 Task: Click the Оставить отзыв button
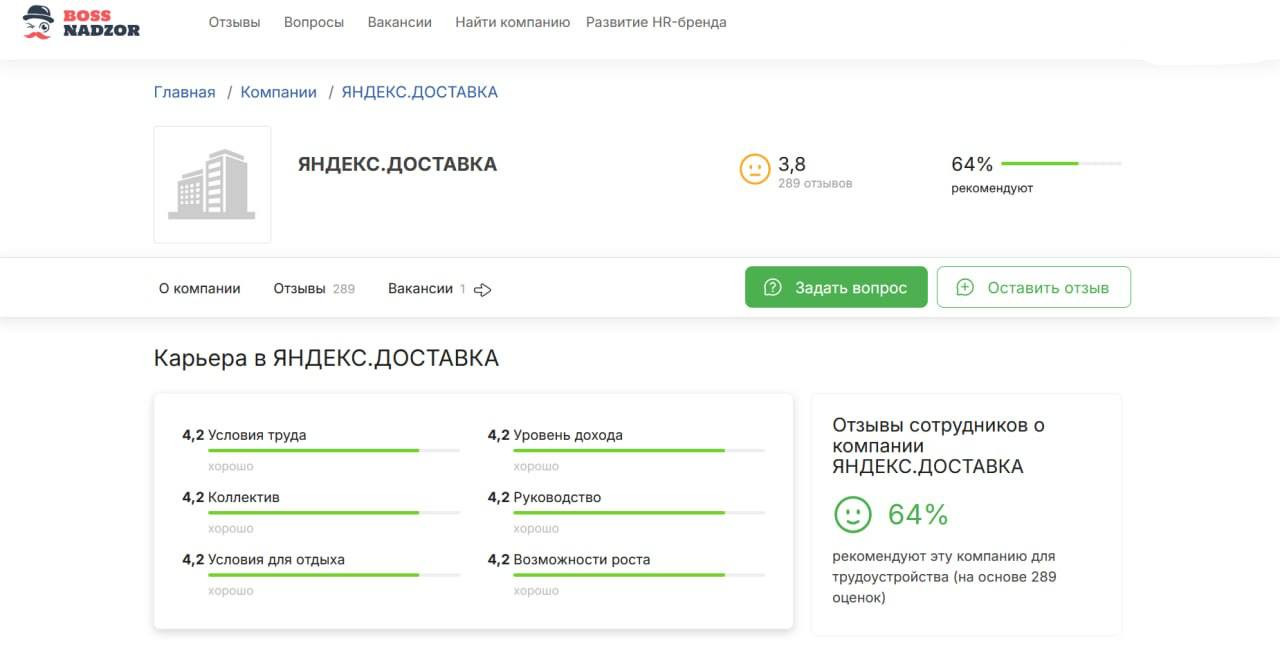1034,287
